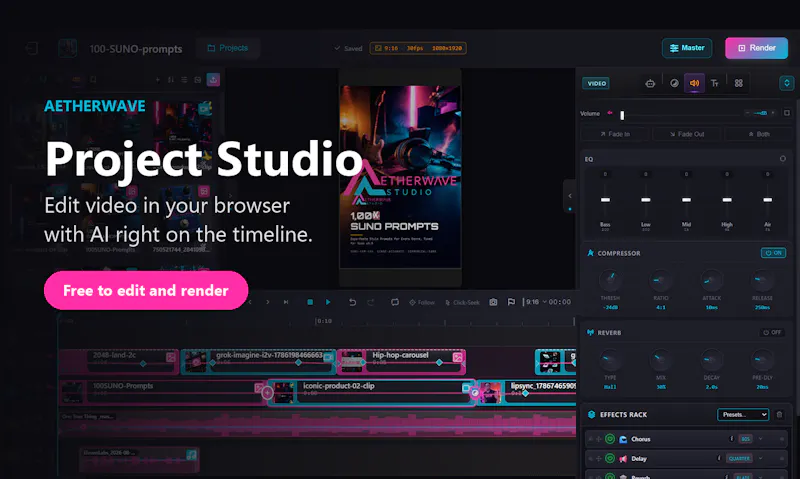Open the text Tt tab in the inspector

tap(715, 83)
